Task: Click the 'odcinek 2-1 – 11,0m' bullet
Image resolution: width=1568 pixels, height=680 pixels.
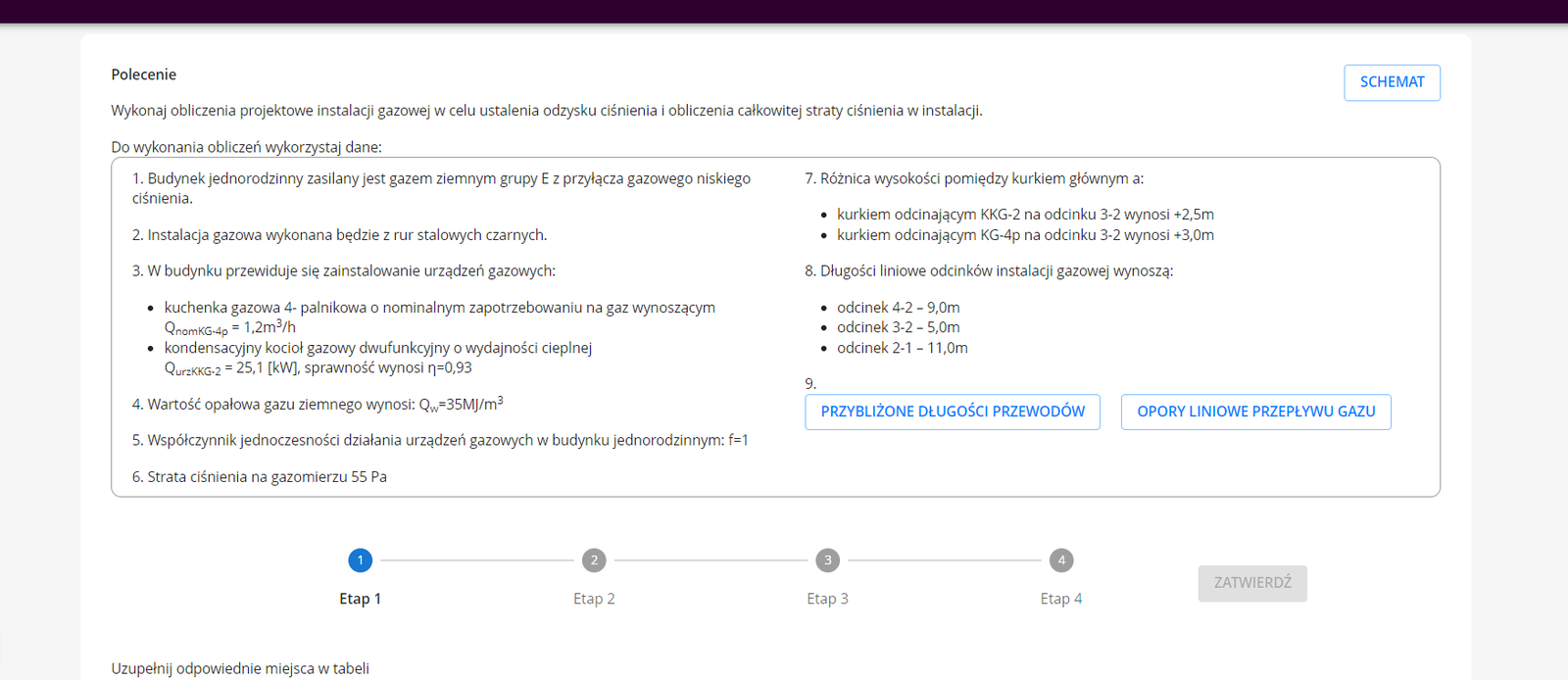Action: (902, 348)
